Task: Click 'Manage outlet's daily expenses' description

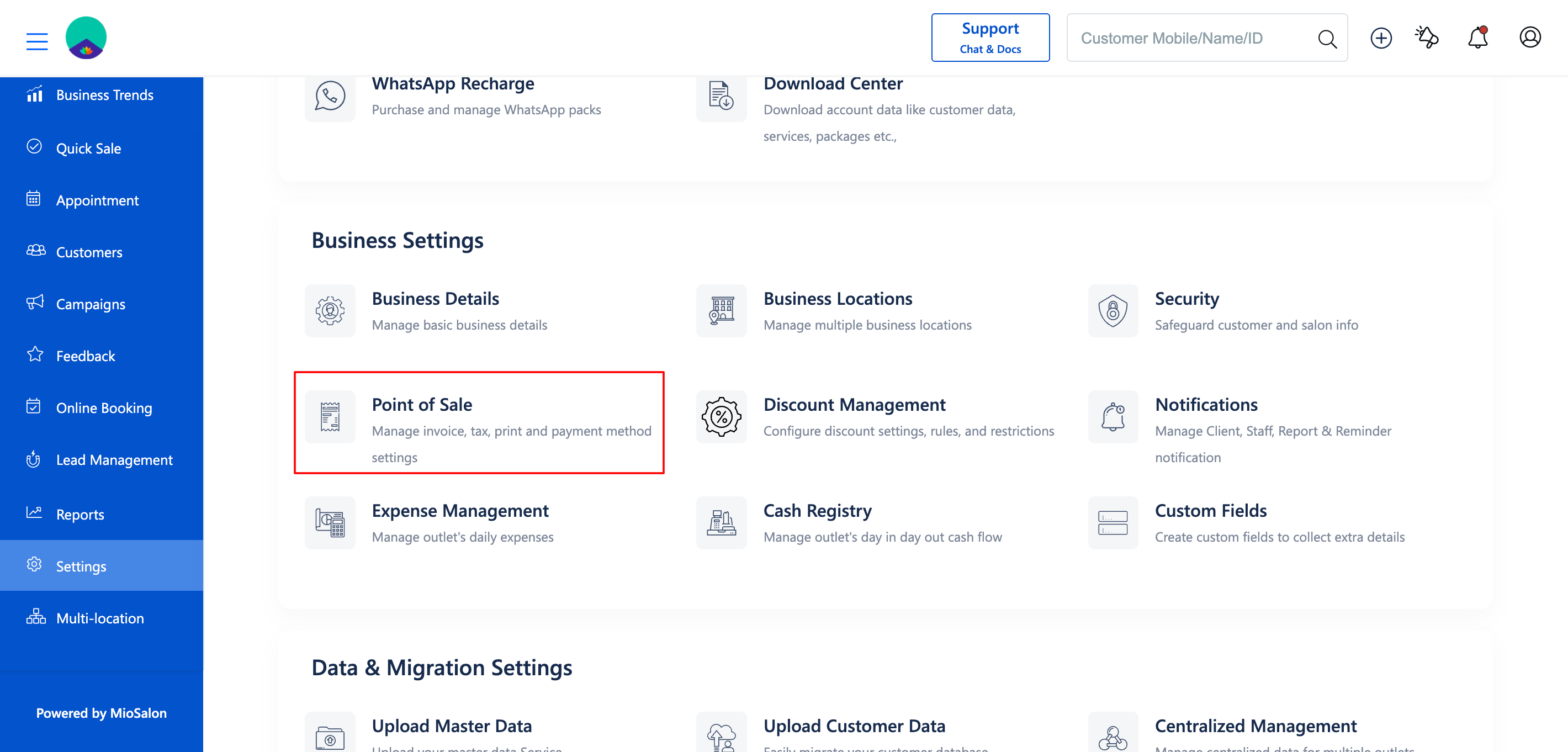Action: 463,537
